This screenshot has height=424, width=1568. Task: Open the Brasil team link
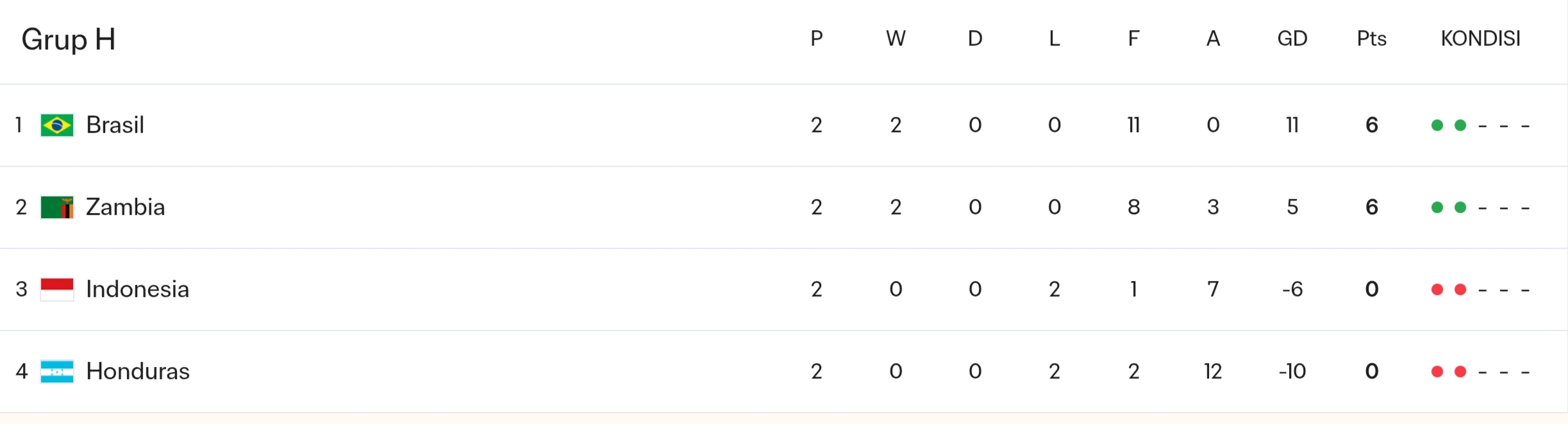115,125
